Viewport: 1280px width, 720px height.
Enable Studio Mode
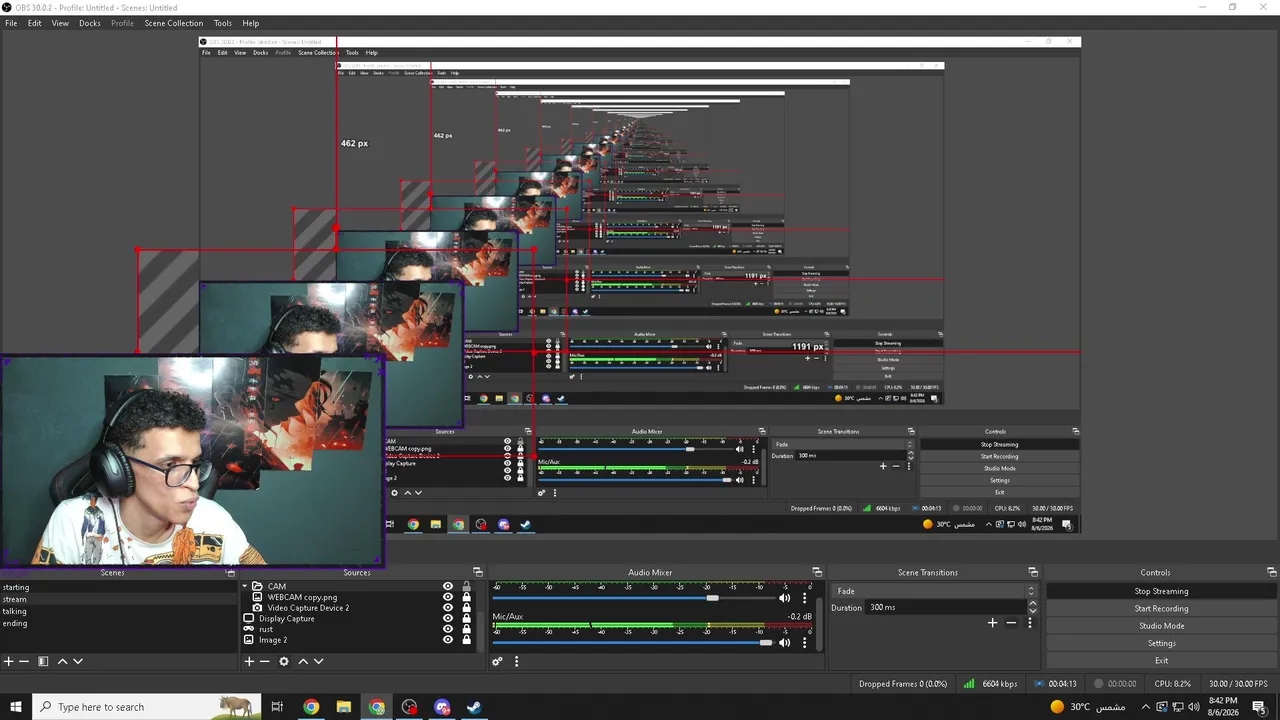[x=1161, y=626]
